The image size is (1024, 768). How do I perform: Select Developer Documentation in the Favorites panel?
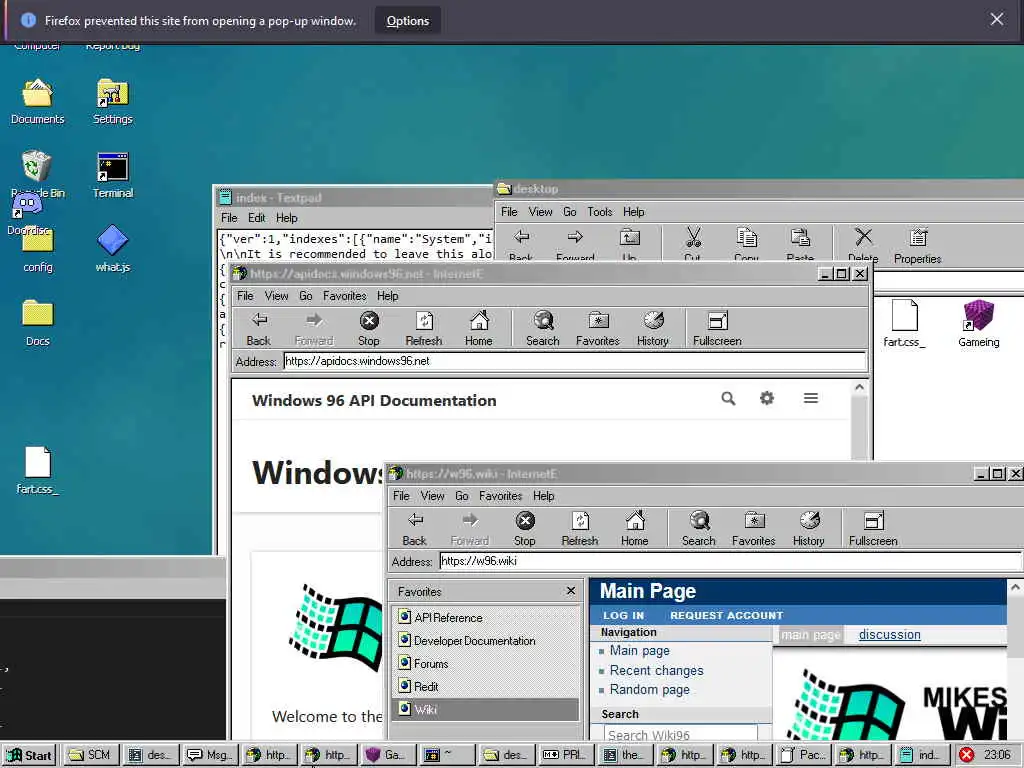(x=486, y=641)
